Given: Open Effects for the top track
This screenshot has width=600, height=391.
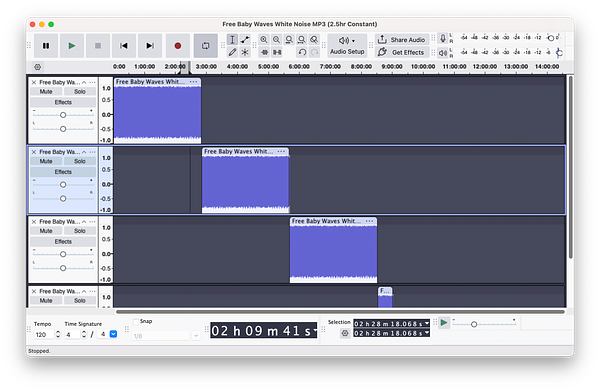Looking at the screenshot, I should pyautogui.click(x=63, y=103).
